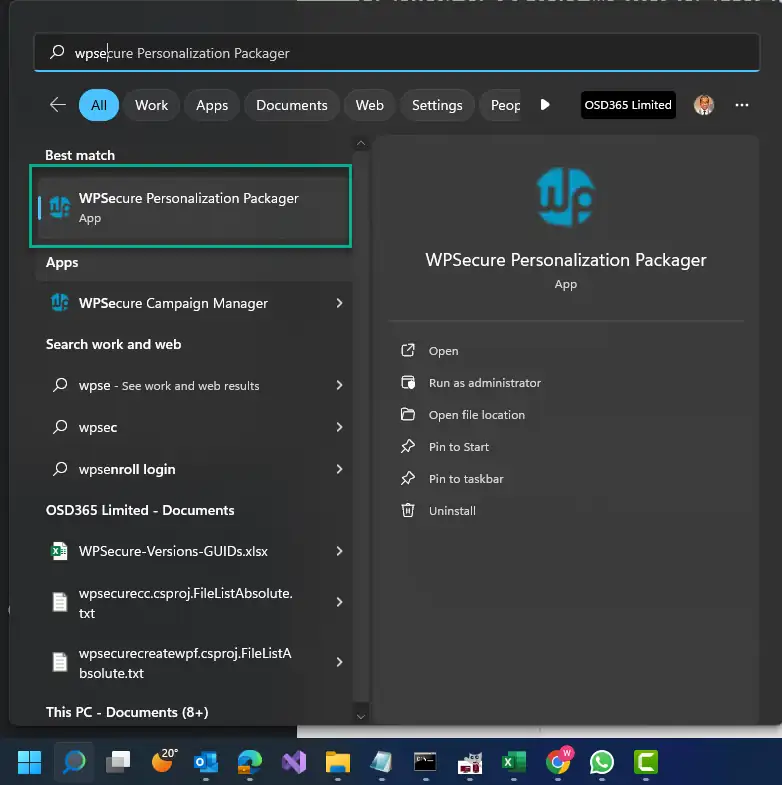Click the 'This PC - Documents (8+)' heading

pyautogui.click(x=127, y=712)
